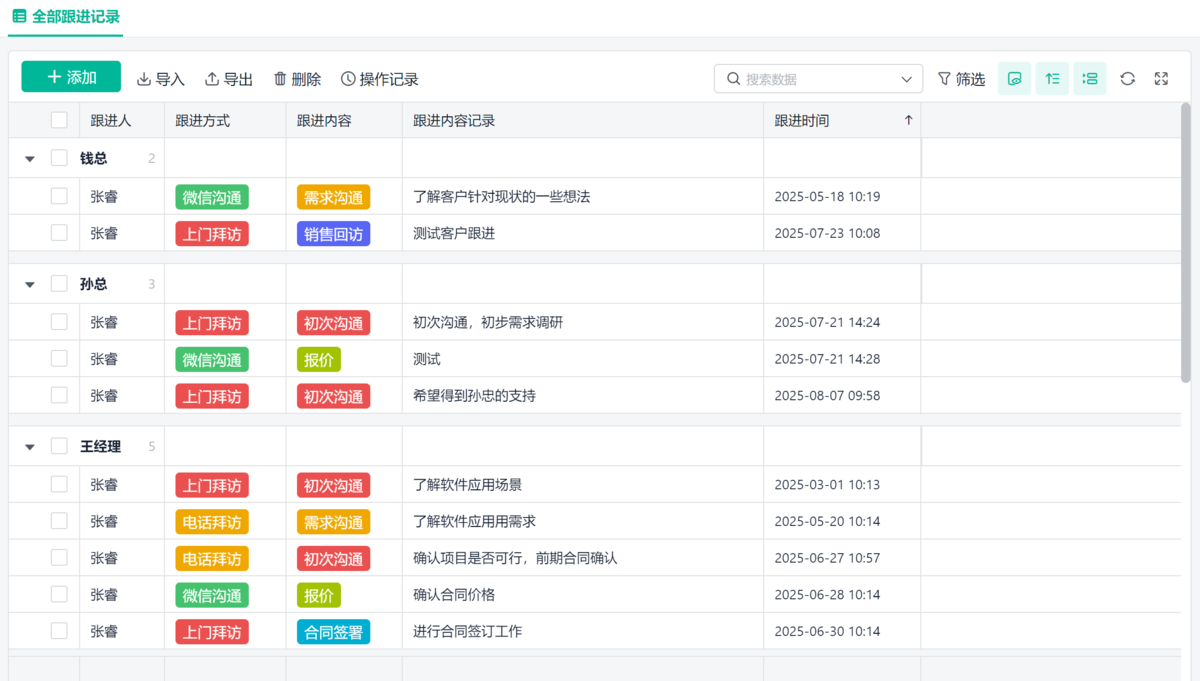Click the sort settings icon

tap(1052, 79)
